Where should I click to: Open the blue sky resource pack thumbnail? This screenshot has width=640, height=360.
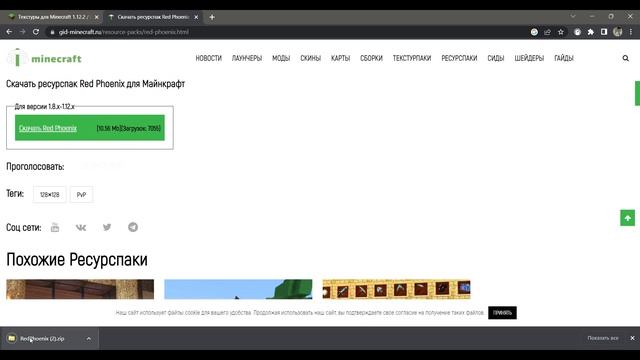[238, 289]
